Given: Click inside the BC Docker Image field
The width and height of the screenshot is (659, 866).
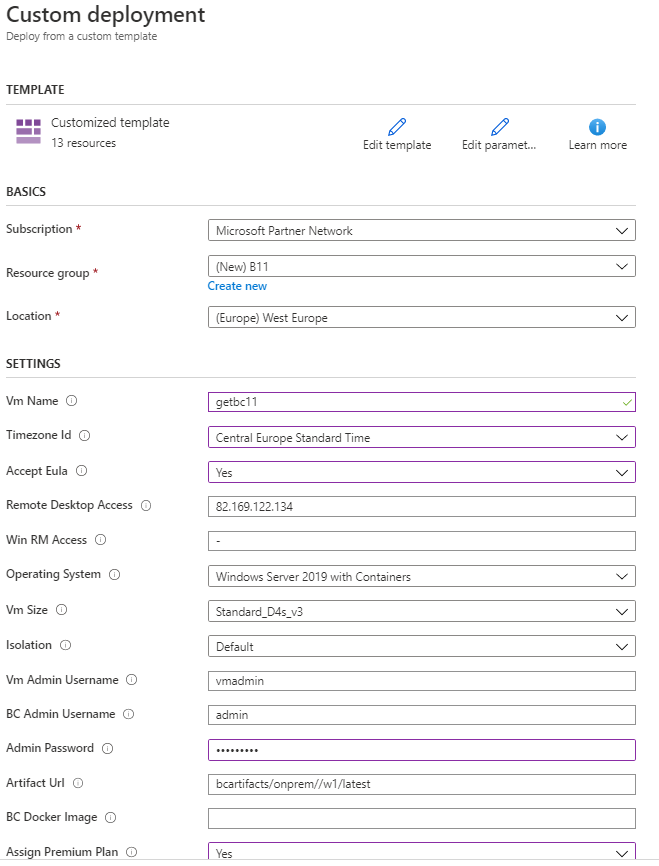Looking at the screenshot, I should tap(420, 819).
